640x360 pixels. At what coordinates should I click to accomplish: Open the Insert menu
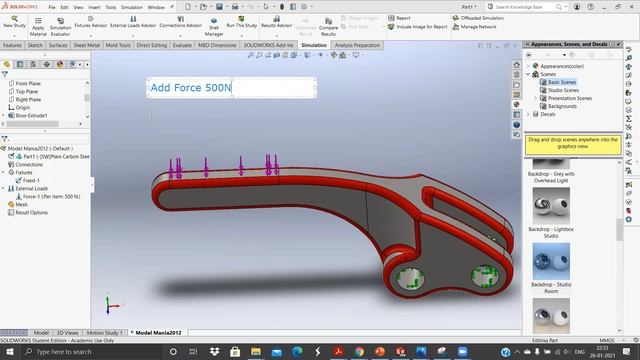[x=94, y=7]
